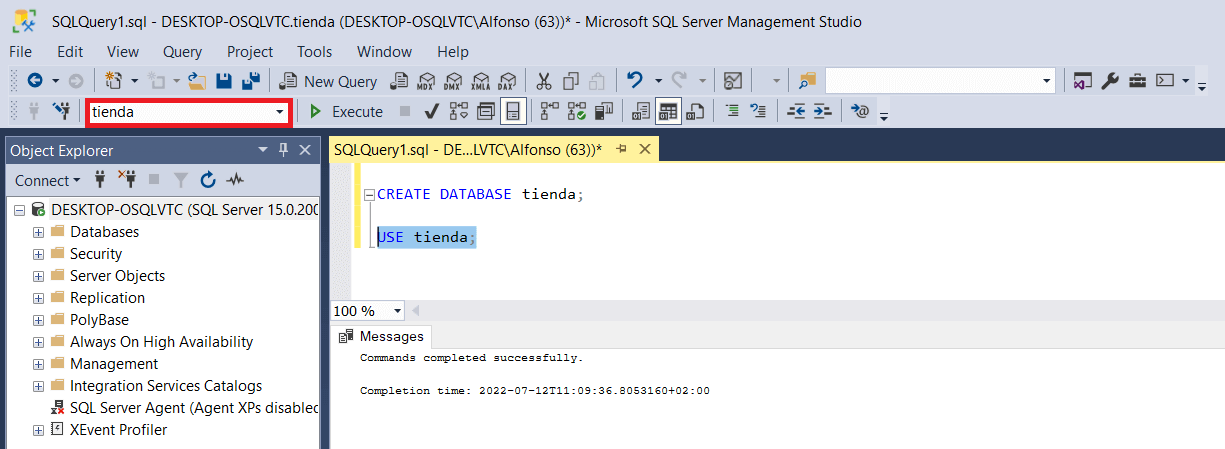The width and height of the screenshot is (1225, 449).
Task: Open the 100 % zoom dropdown
Action: coord(397,311)
